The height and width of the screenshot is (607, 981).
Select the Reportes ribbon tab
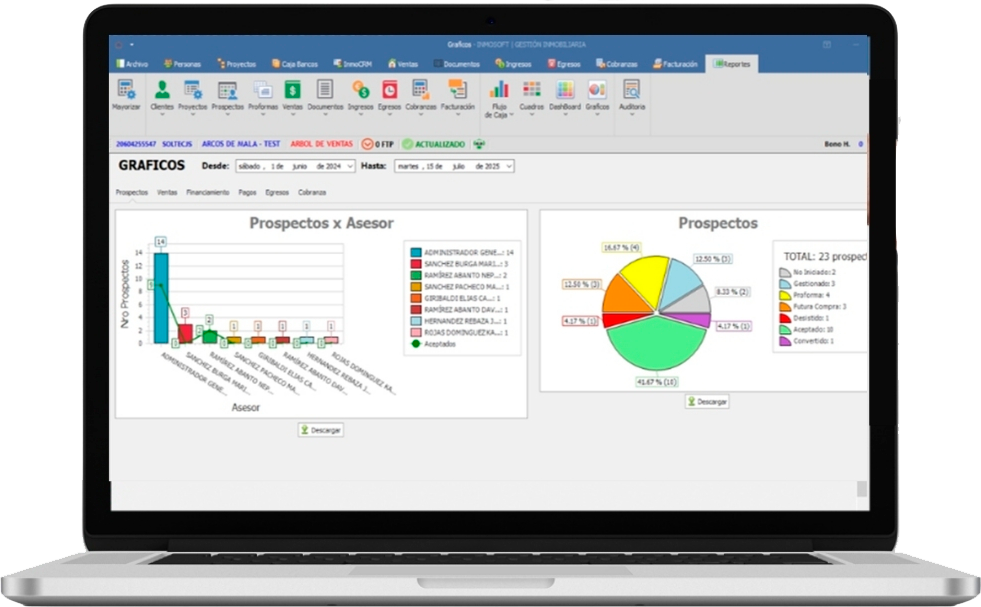[732, 64]
